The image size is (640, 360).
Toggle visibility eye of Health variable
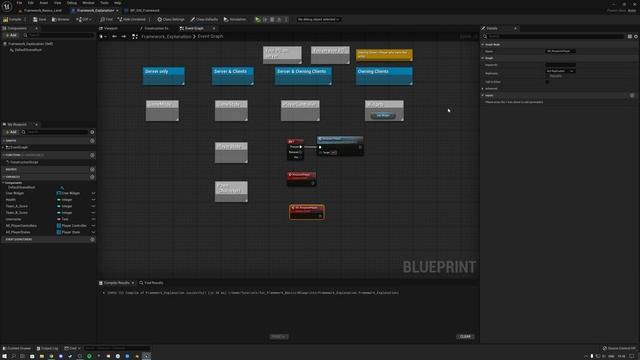[x=93, y=200]
